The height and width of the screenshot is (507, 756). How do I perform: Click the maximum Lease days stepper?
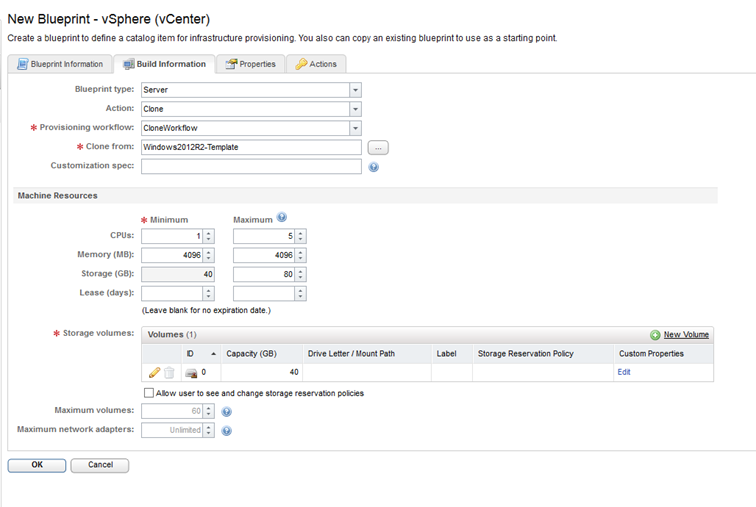[x=300, y=294]
